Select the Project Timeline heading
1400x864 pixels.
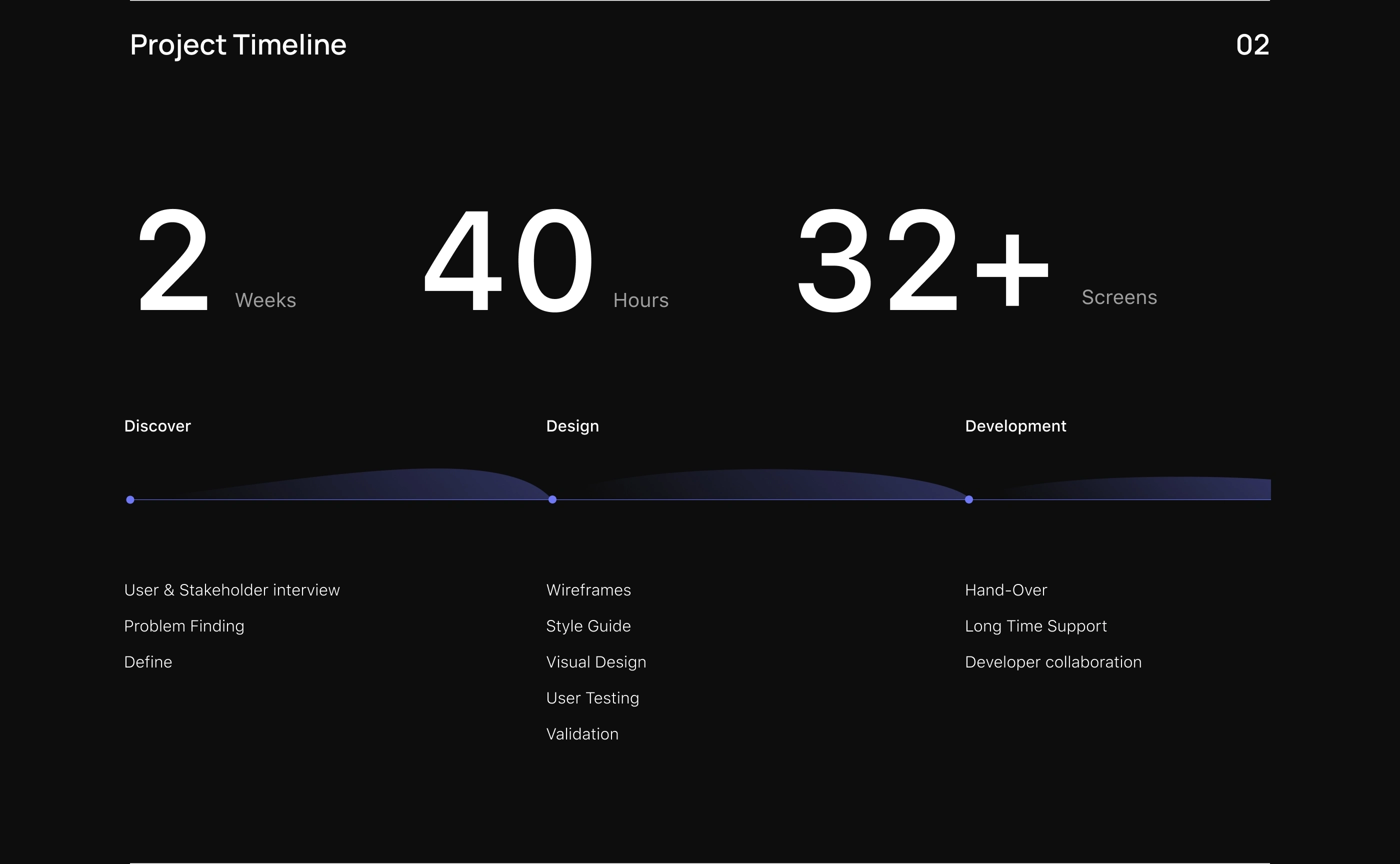pos(237,44)
